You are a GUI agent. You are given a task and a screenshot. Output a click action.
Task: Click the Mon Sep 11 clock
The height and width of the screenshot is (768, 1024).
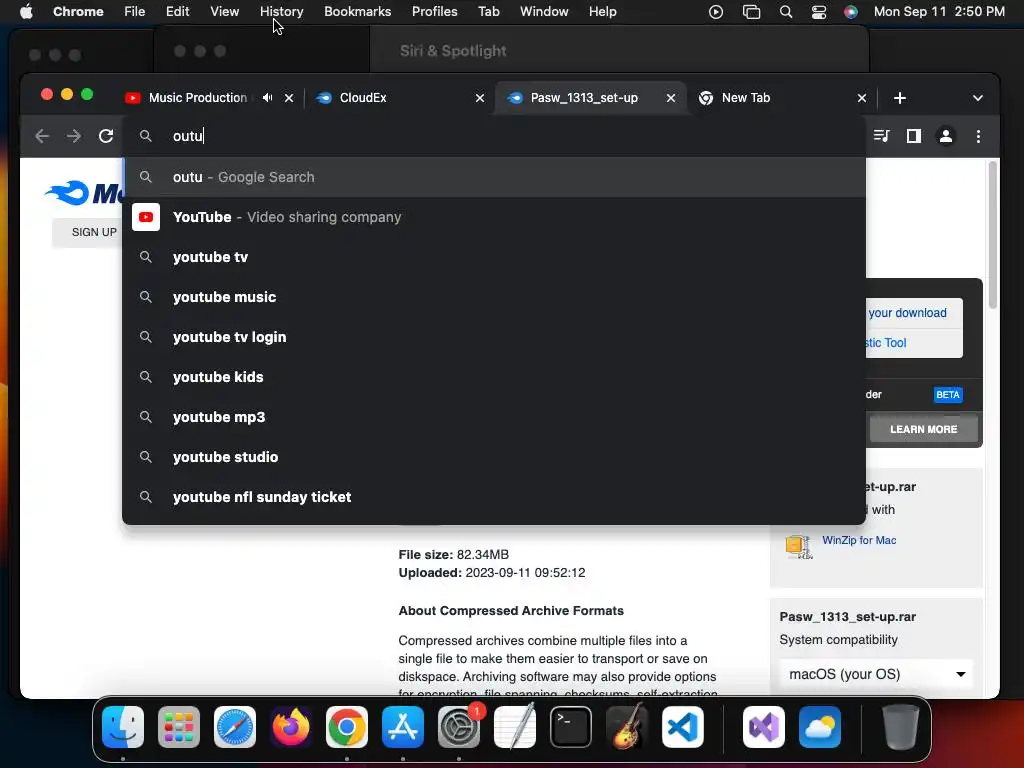939,11
